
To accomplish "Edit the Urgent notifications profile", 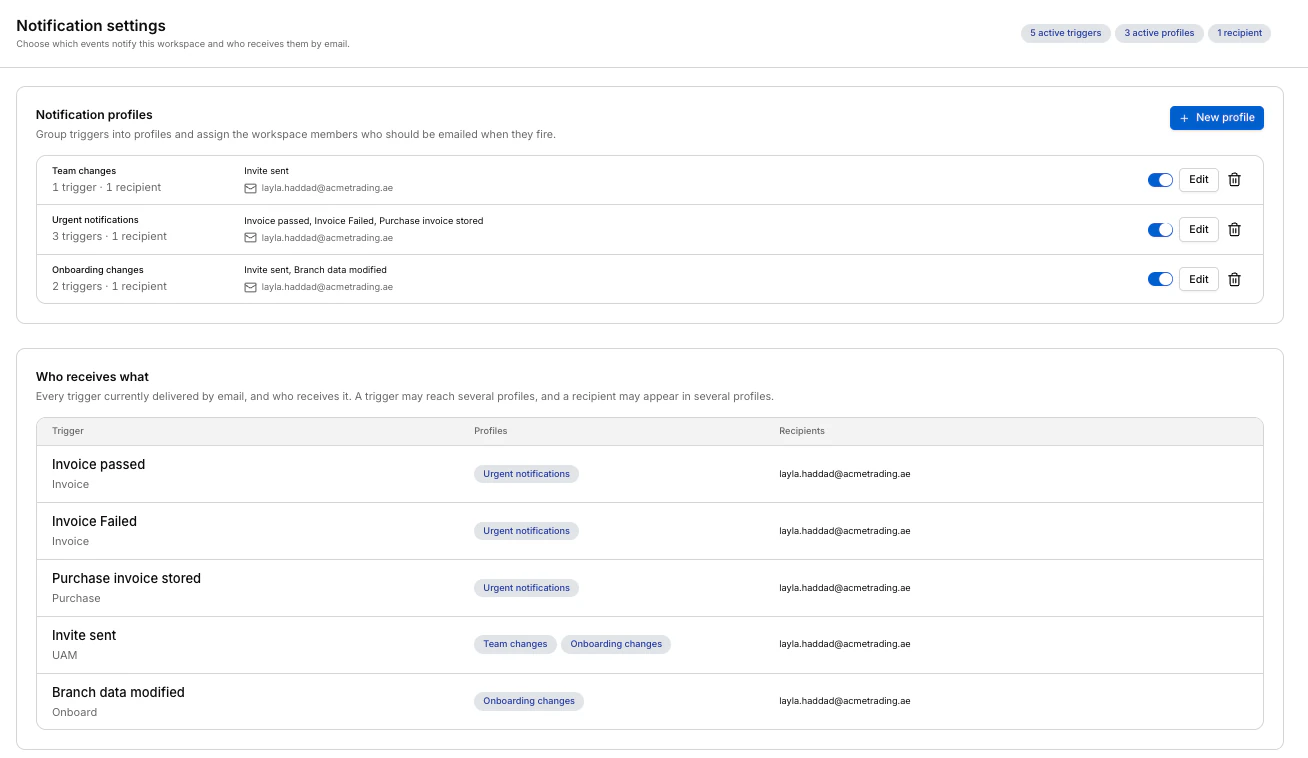I will [x=1199, y=230].
